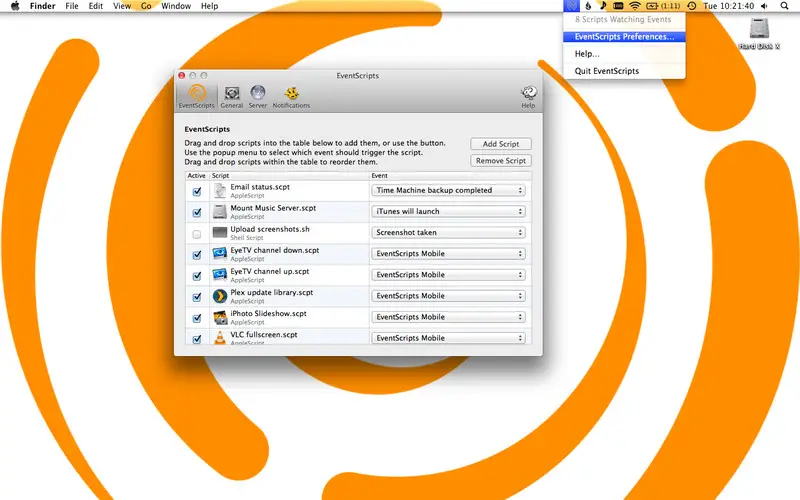The width and height of the screenshot is (800, 500).
Task: Click the flame icon in the menu bar
Action: (x=588, y=6)
